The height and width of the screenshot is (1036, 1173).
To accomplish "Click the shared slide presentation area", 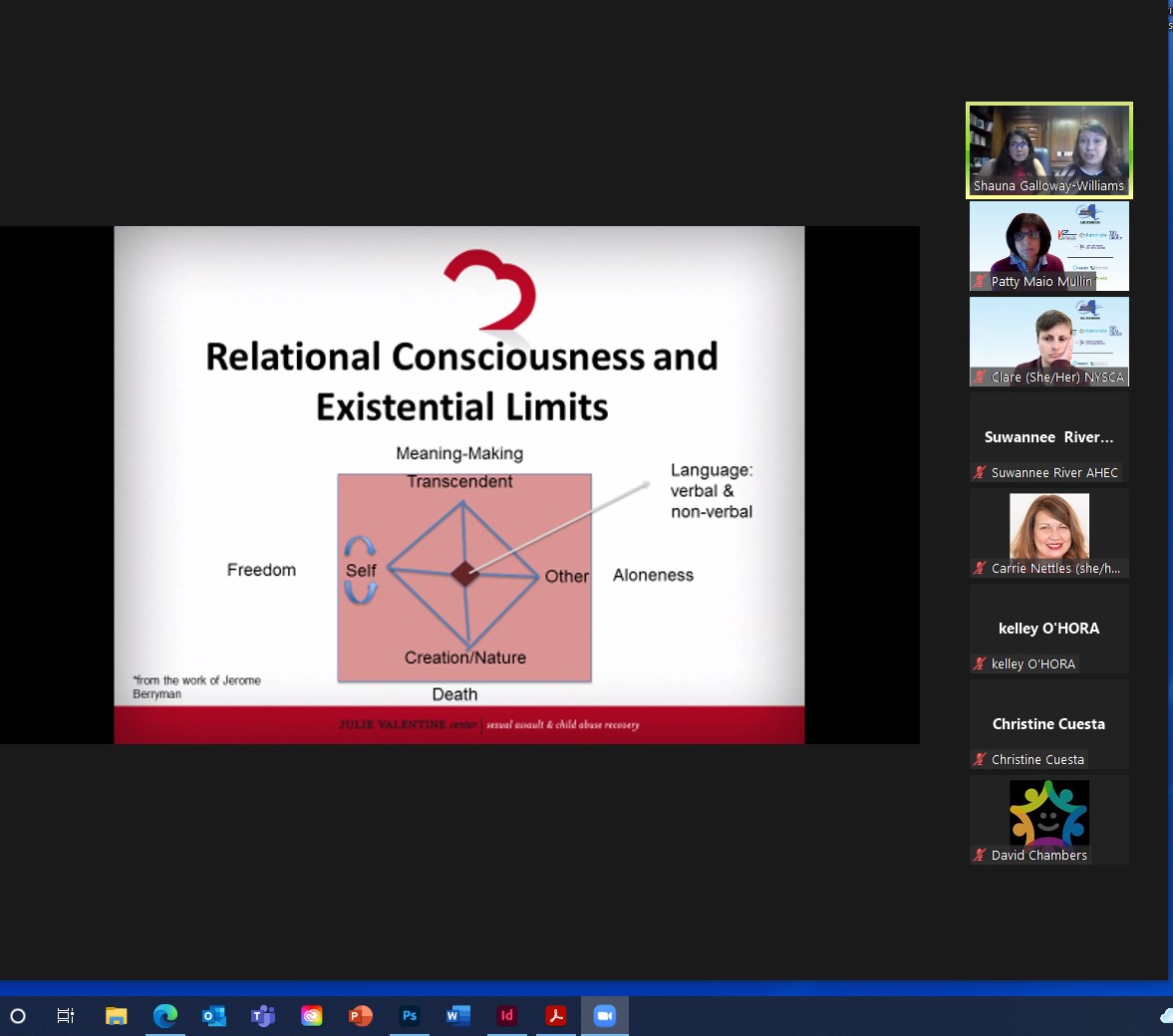I will click(458, 484).
